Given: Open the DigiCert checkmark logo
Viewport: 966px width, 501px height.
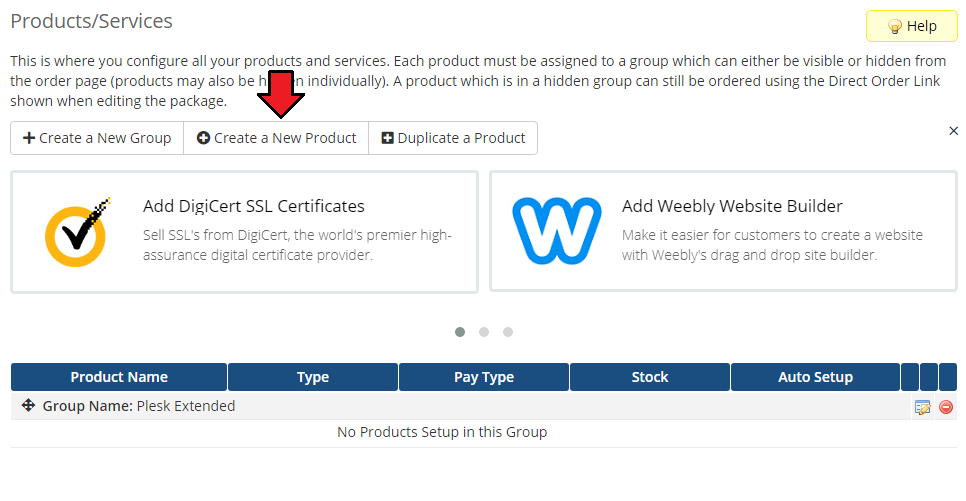Looking at the screenshot, I should [78, 232].
